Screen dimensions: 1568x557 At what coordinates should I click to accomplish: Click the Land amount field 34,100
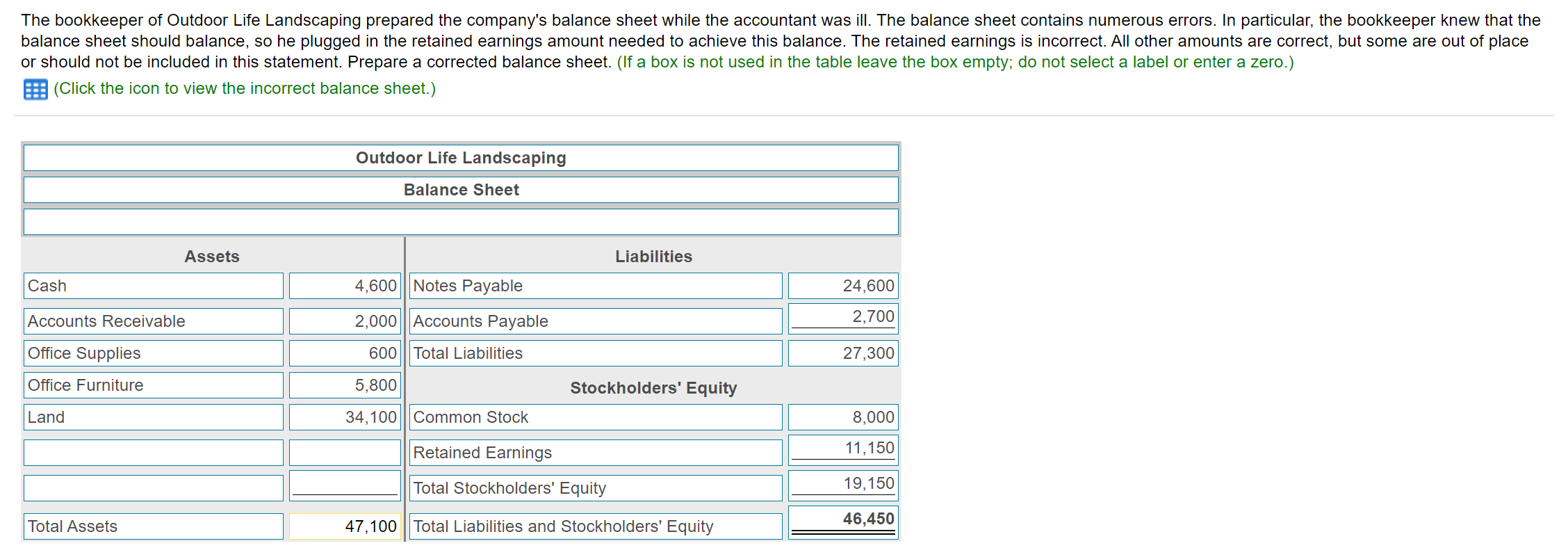click(345, 417)
